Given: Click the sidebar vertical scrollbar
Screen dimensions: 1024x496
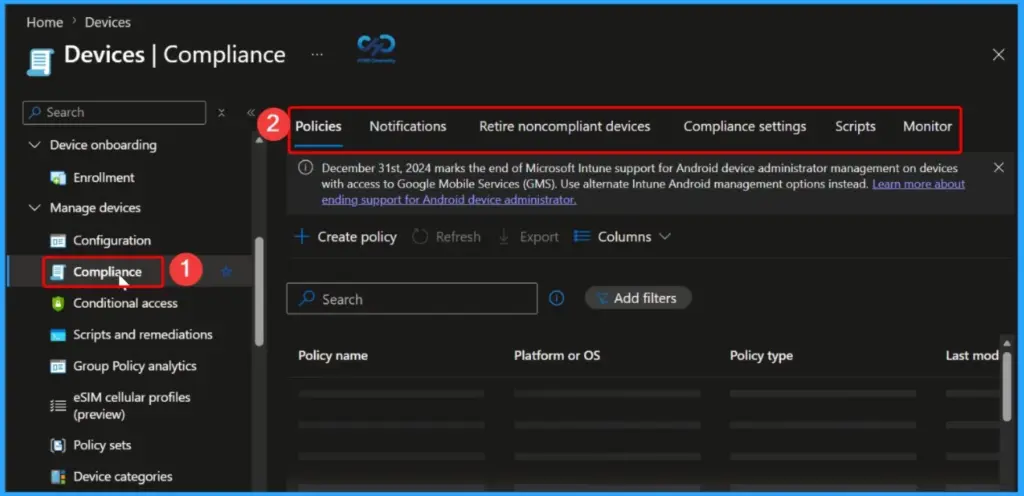Looking at the screenshot, I should coord(259,290).
